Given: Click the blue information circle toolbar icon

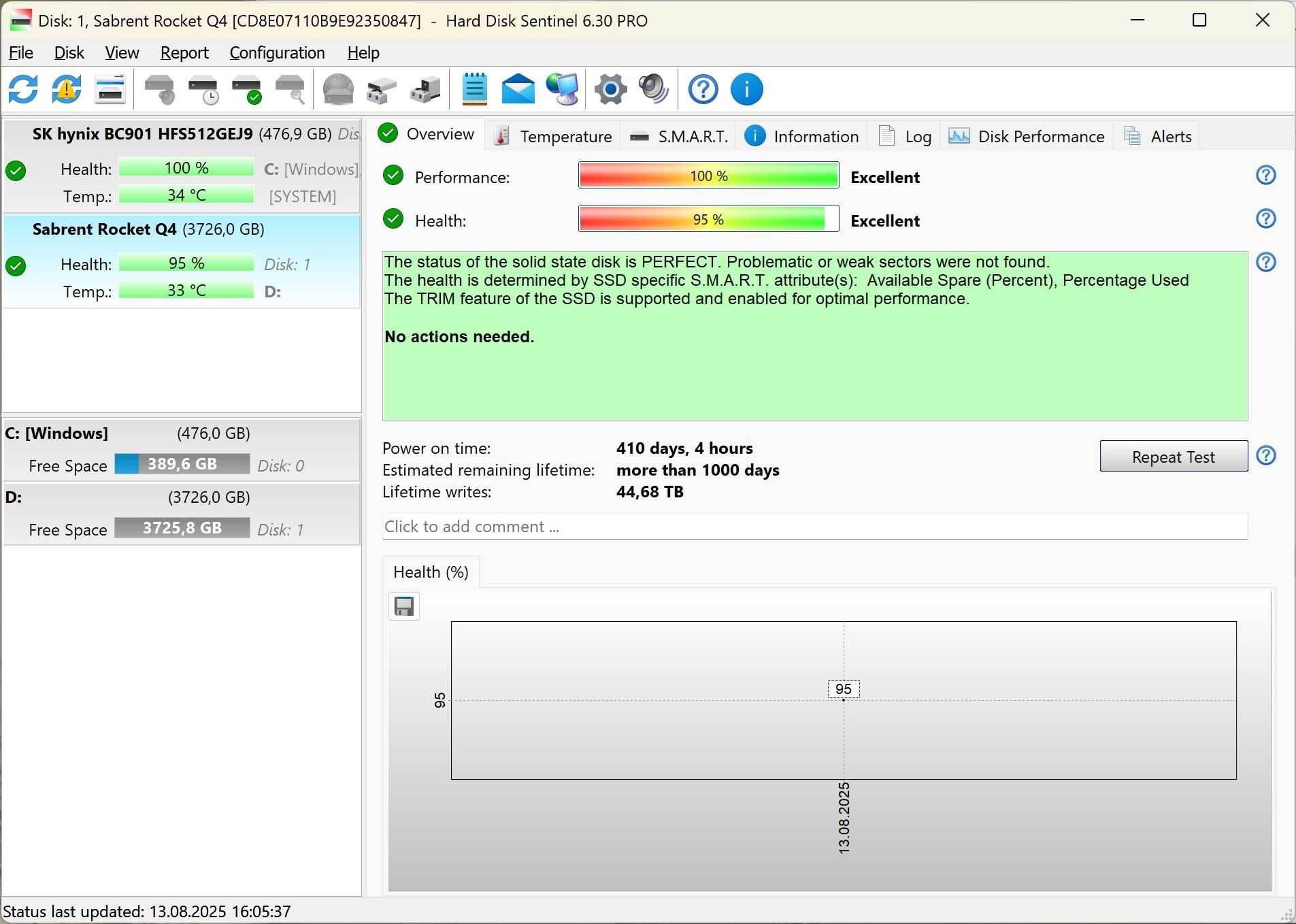Looking at the screenshot, I should [x=747, y=89].
